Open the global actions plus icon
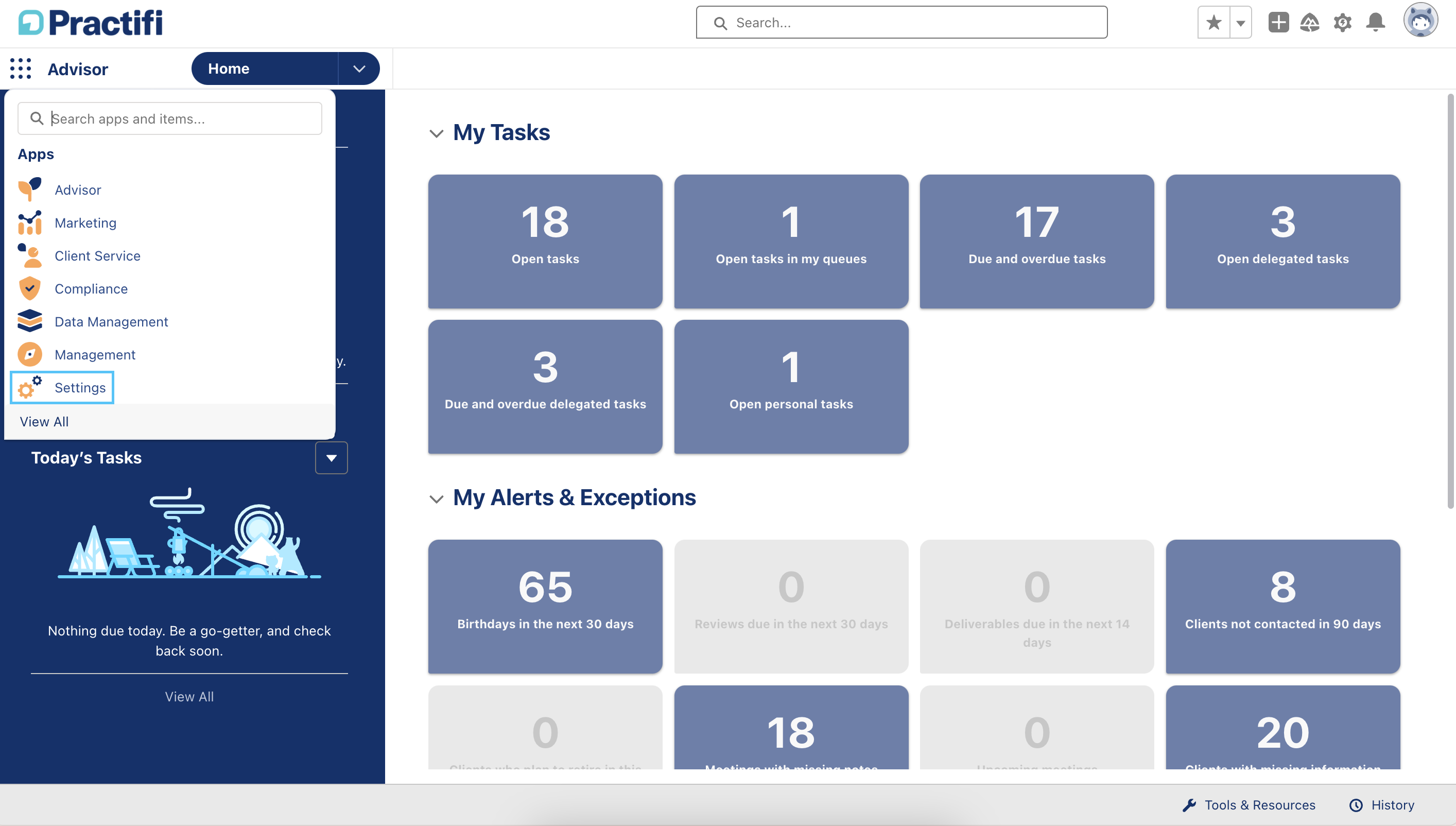The height and width of the screenshot is (826, 1456). pyautogui.click(x=1278, y=23)
